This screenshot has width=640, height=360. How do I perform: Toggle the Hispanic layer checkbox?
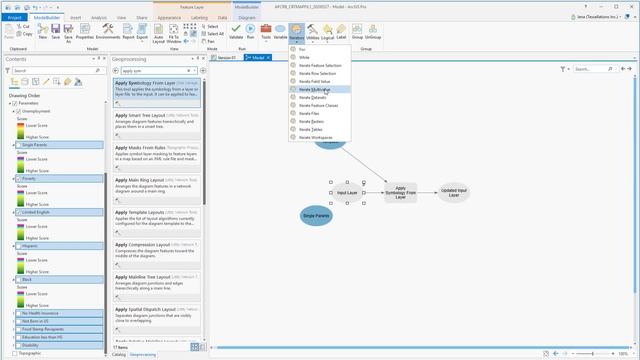pyautogui.click(x=18, y=246)
